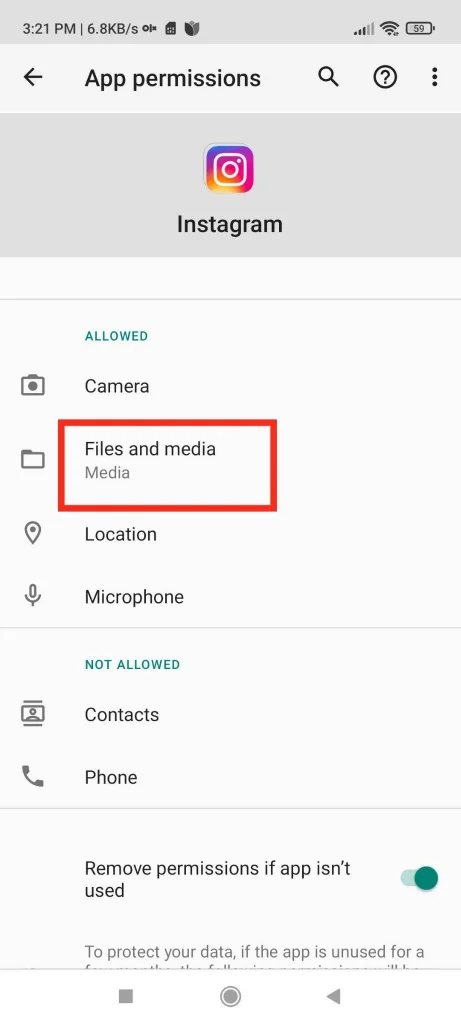
Task: Open Files and media permission
Action: [230, 460]
